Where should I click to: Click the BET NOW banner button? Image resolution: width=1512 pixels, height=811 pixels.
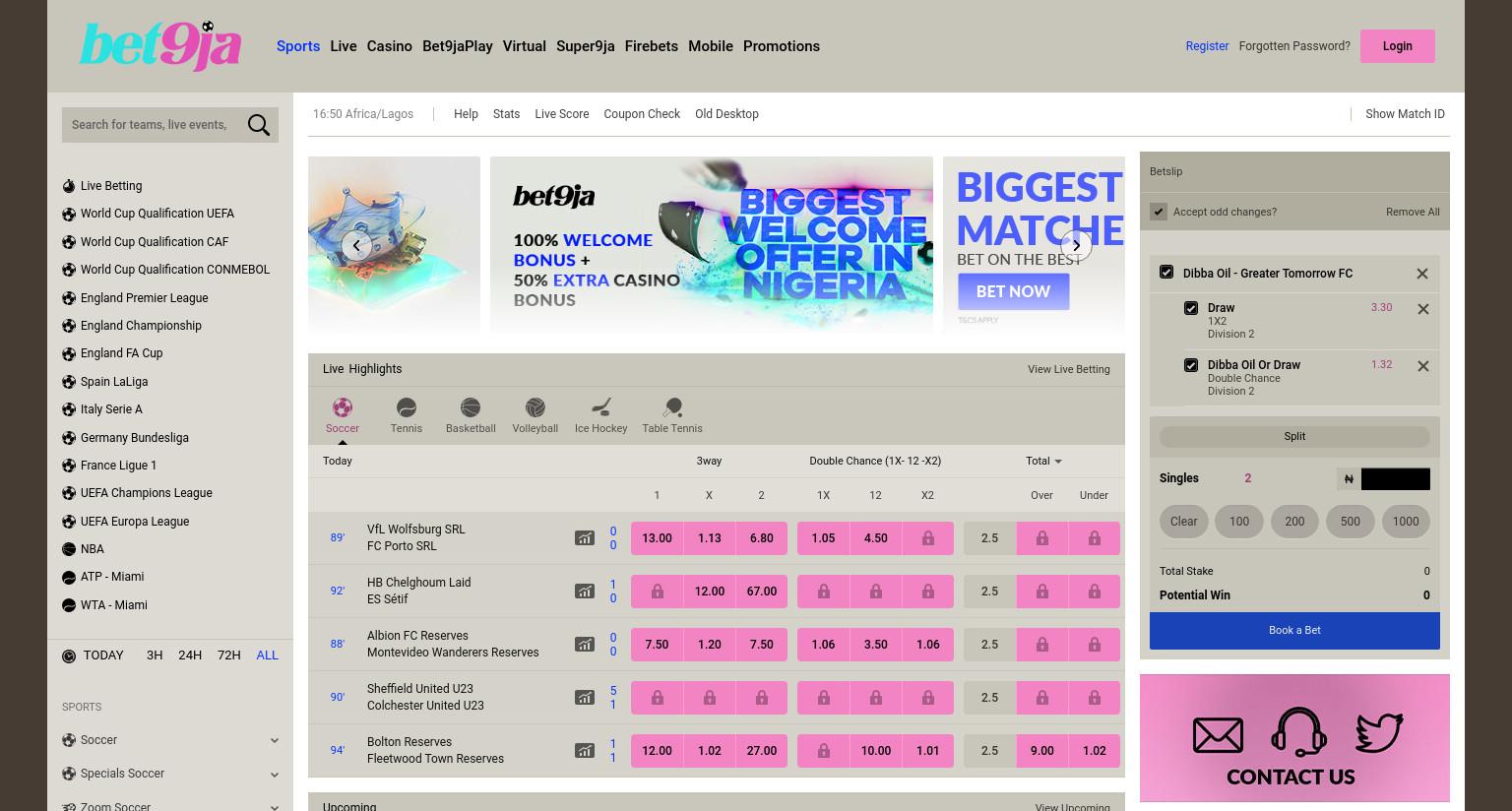pos(1013,291)
